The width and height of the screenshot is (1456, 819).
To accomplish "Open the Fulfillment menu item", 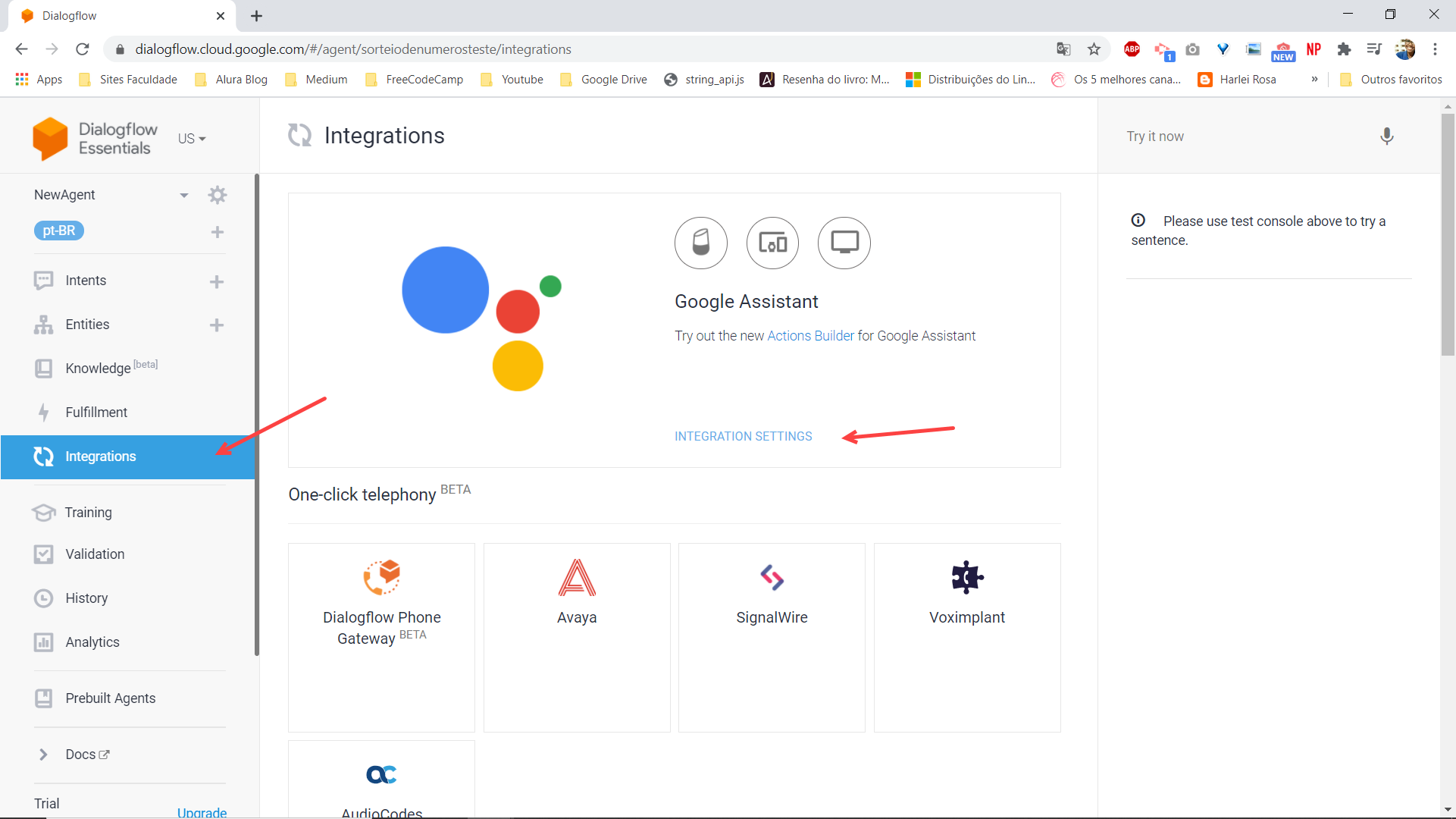I will [127, 413].
